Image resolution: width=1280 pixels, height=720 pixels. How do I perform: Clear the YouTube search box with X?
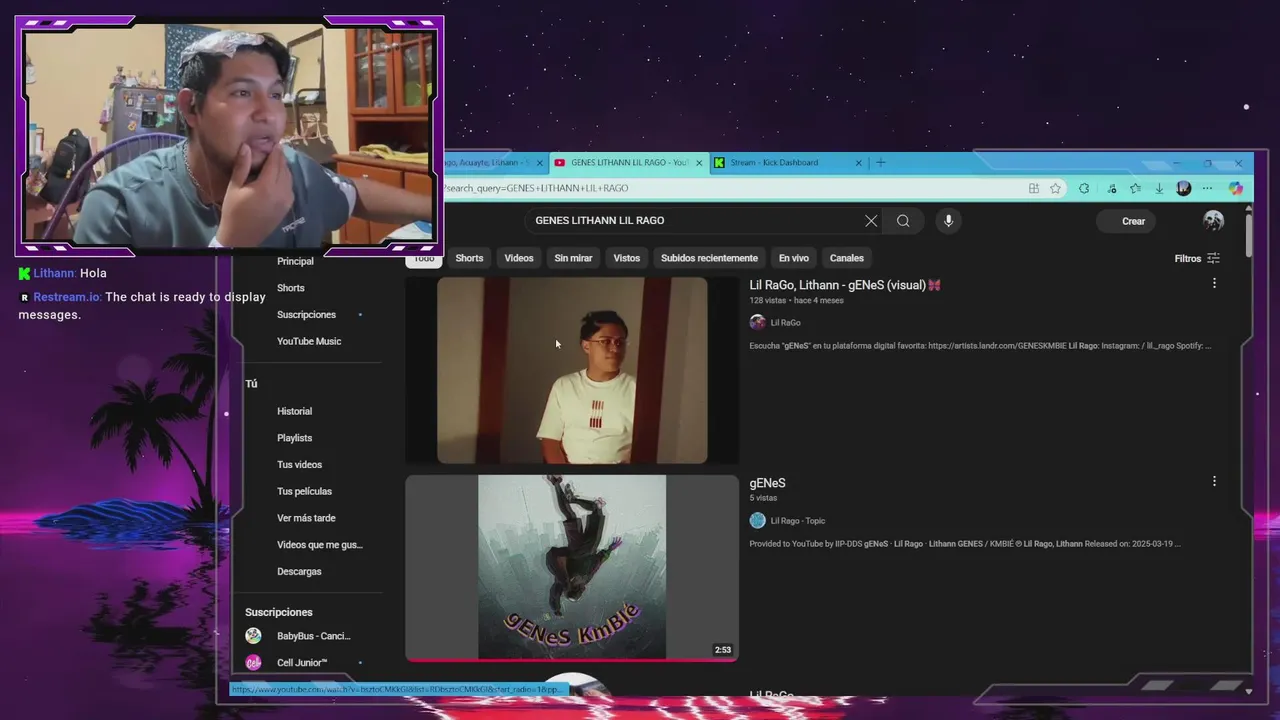click(871, 221)
